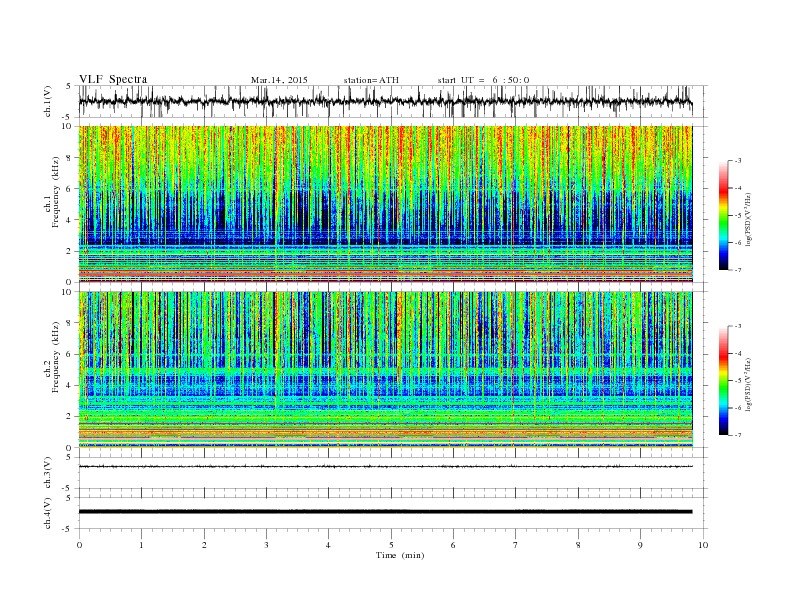This screenshot has width=792, height=612.
Task: Click the '-3' tick on the ch.1 colorbar
Action: [x=737, y=161]
